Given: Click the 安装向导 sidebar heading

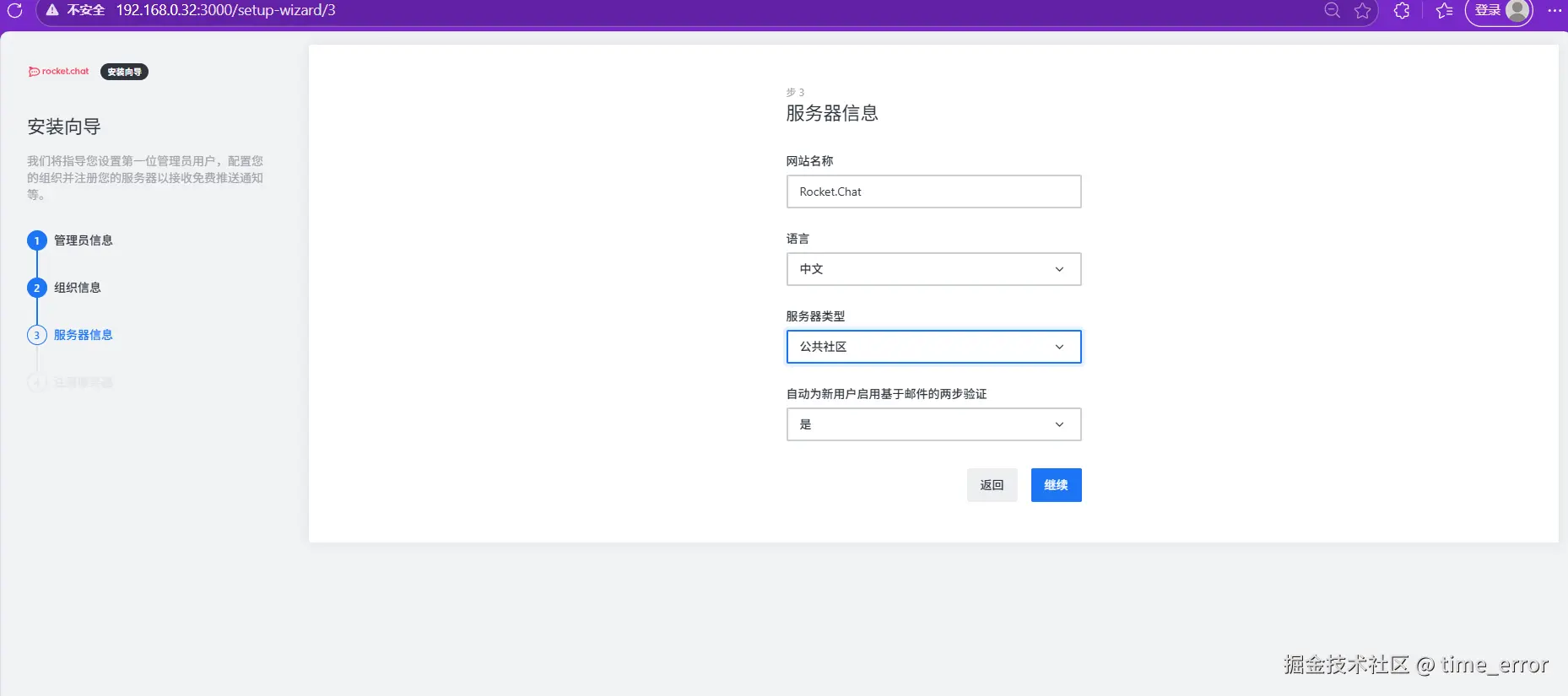Looking at the screenshot, I should (64, 127).
